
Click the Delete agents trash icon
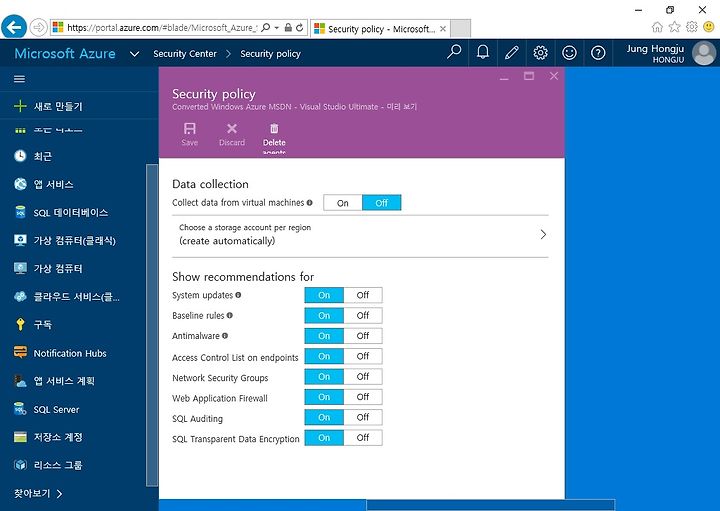274,129
